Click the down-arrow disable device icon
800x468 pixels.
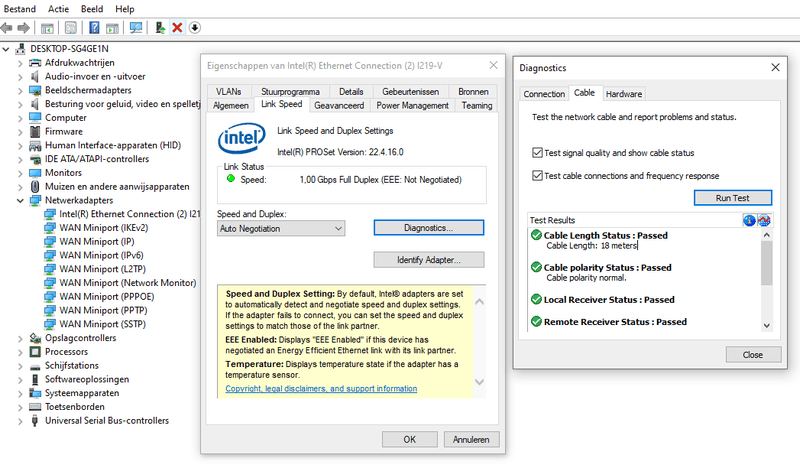pyautogui.click(x=194, y=27)
